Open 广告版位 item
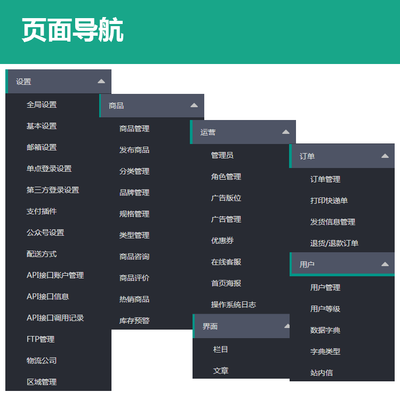 pos(226,198)
